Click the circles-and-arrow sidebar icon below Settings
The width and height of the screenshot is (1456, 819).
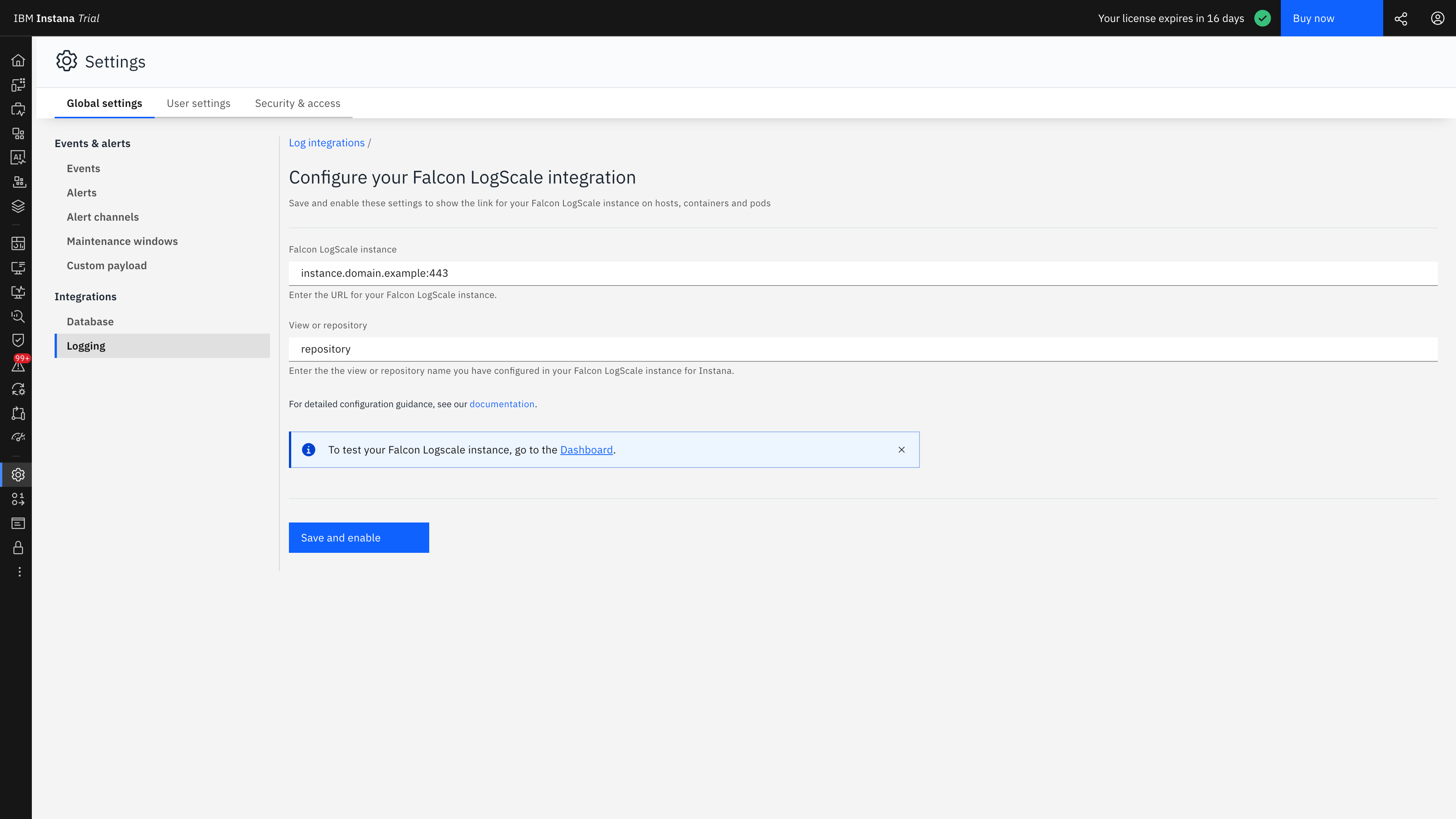click(18, 499)
